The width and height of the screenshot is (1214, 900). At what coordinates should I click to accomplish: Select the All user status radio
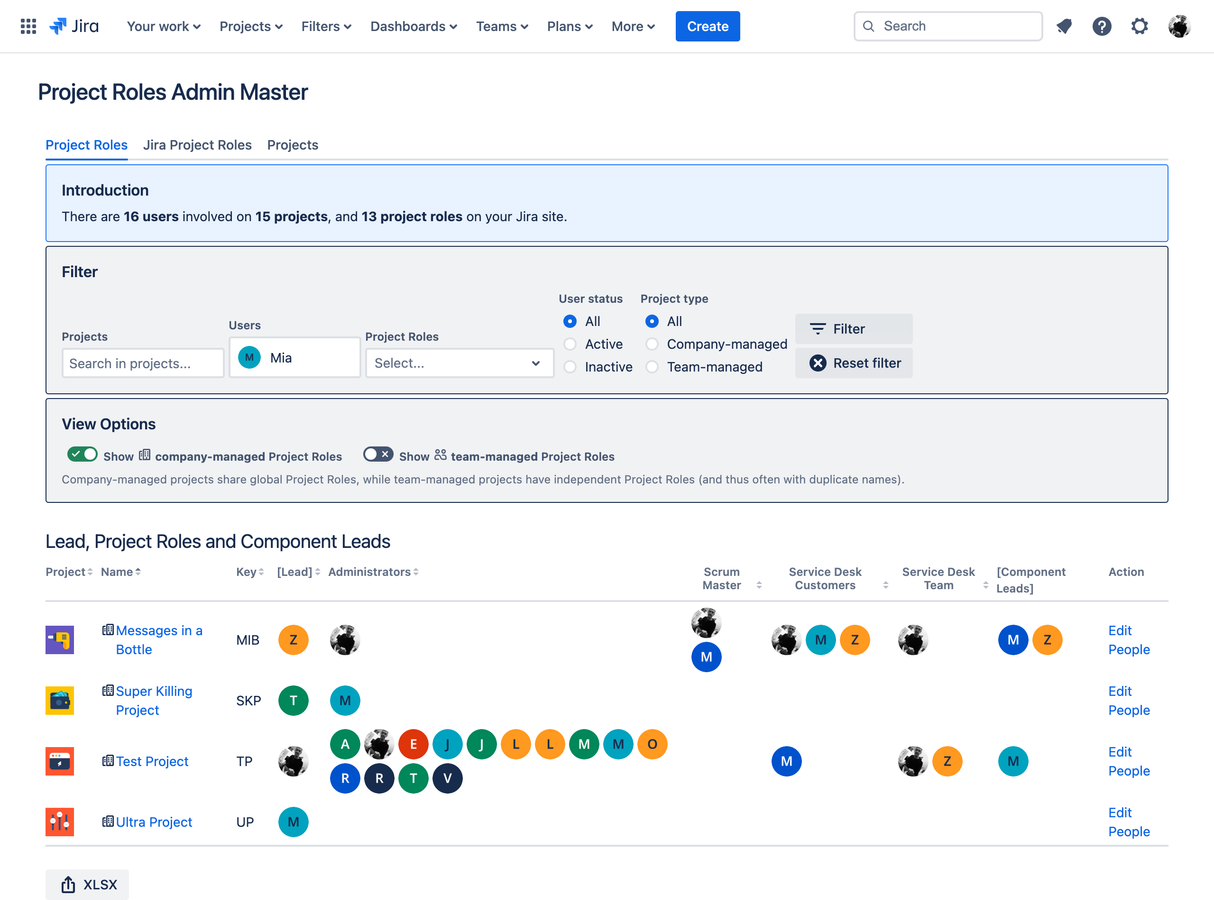click(x=570, y=321)
